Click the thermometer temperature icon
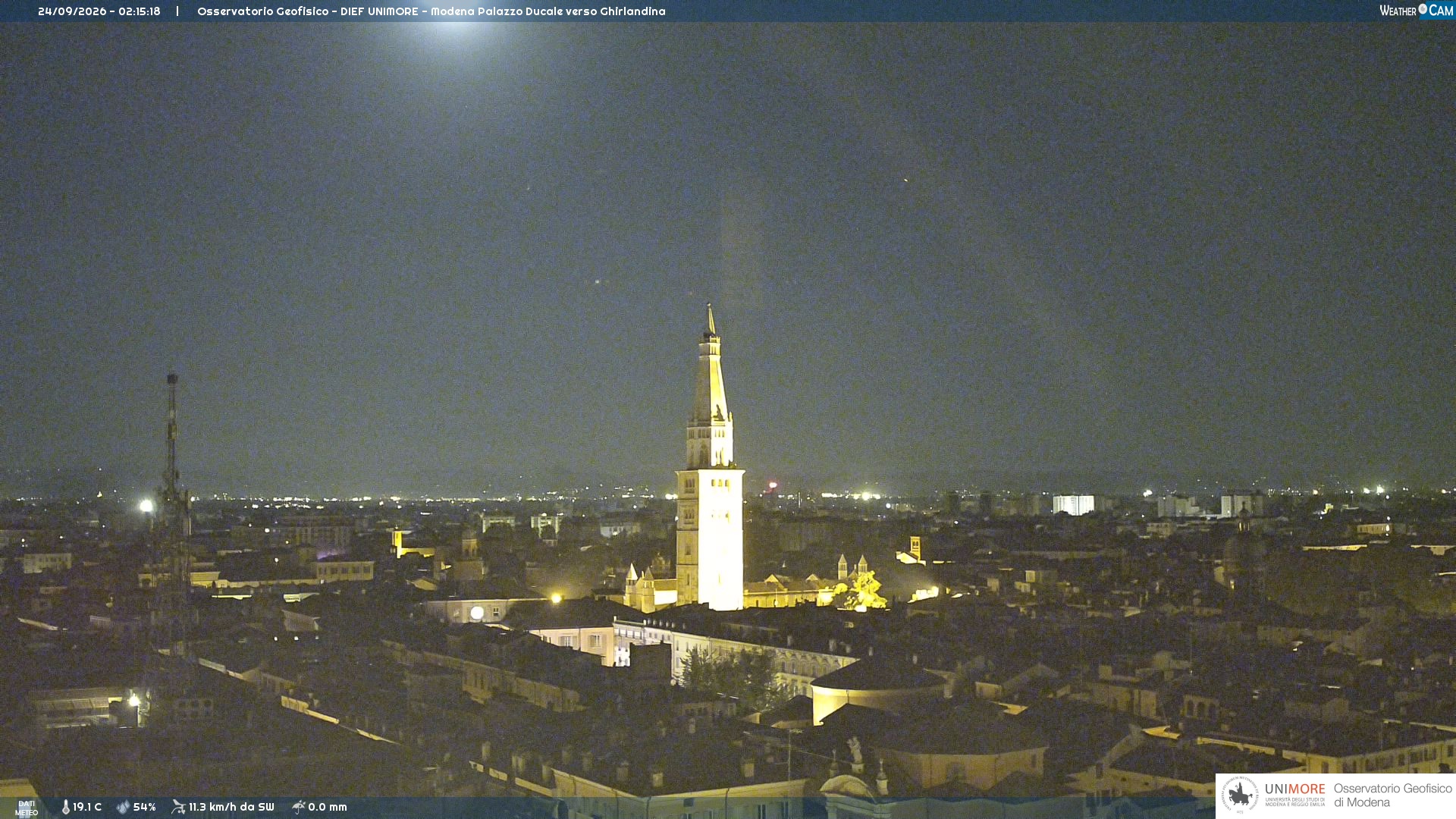1456x819 pixels. coord(65,807)
